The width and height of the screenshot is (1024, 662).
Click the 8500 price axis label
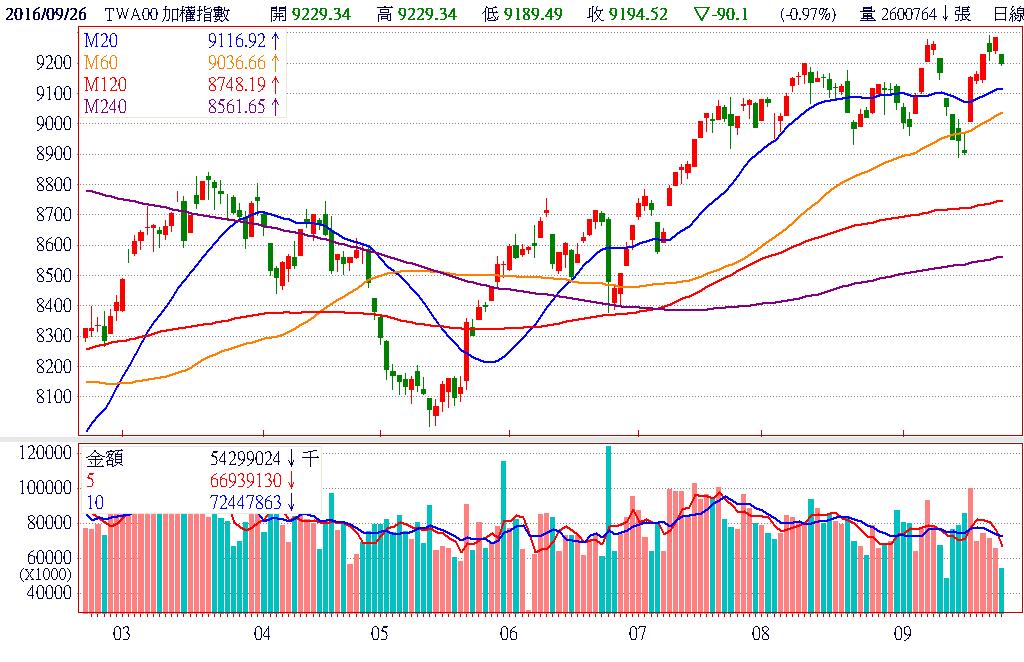pyautogui.click(x=54, y=276)
